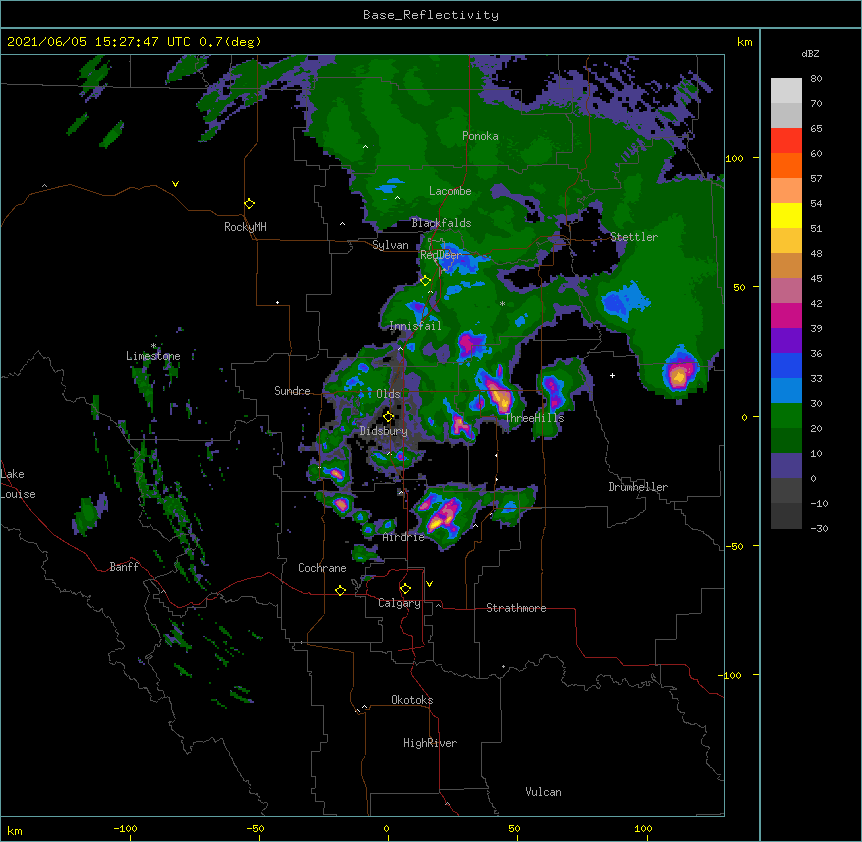The image size is (862, 842).
Task: Select the red 60-65 dBZ legend swatch
Action: coord(786,140)
